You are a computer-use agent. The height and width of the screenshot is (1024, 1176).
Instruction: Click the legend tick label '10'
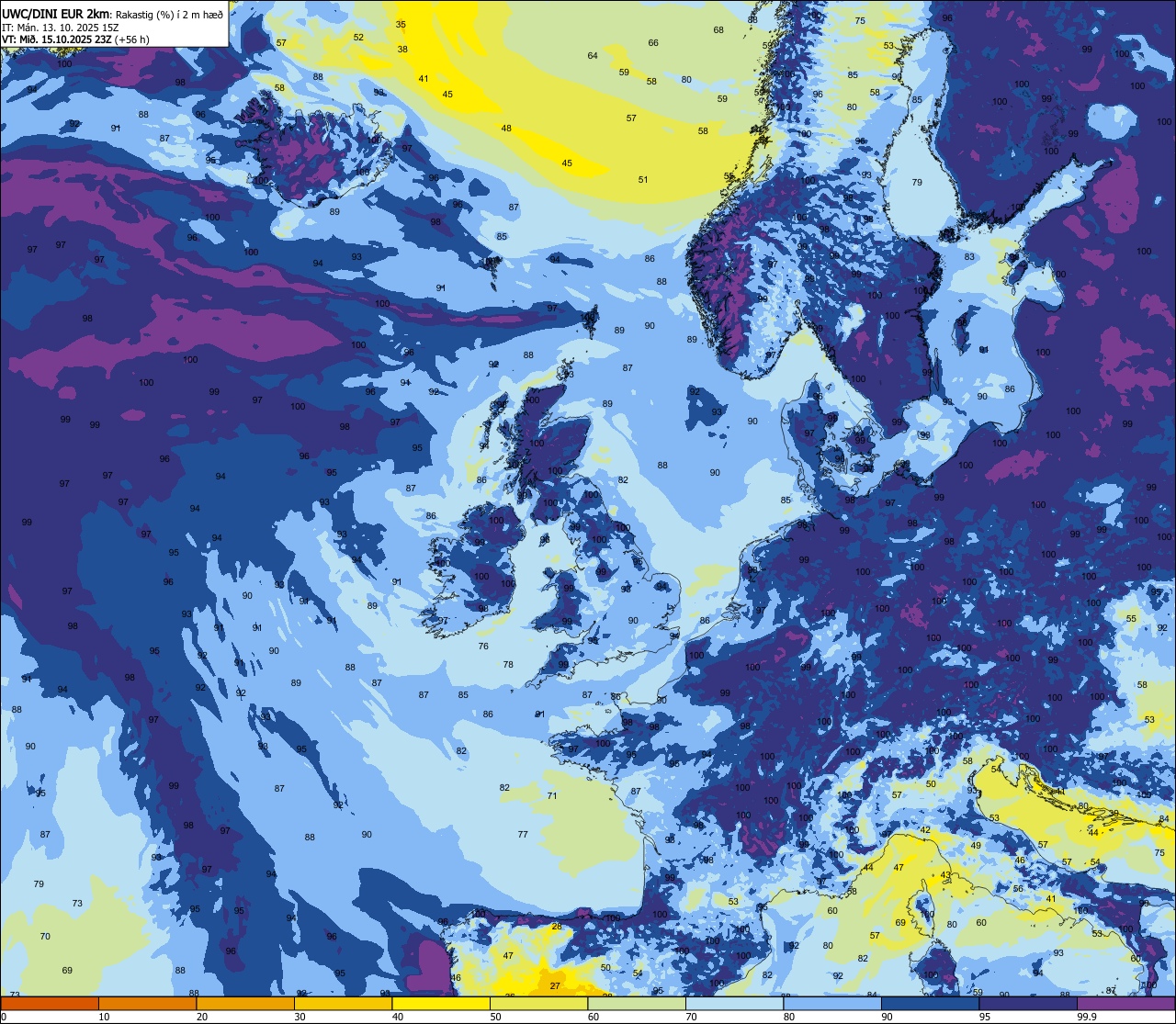[x=104, y=1017]
